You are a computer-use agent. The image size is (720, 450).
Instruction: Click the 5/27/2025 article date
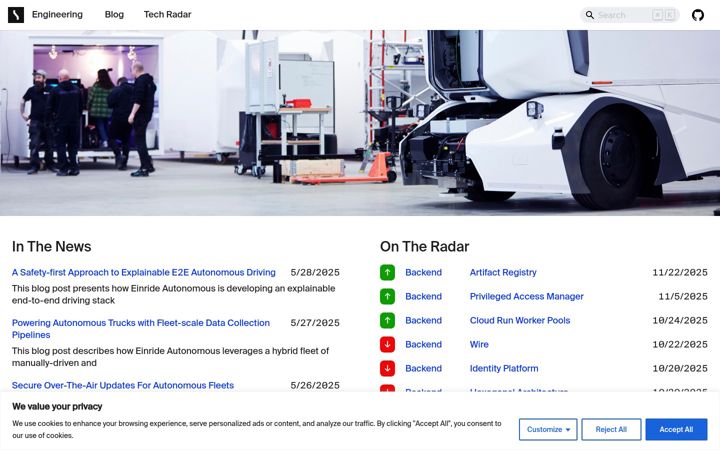point(315,323)
